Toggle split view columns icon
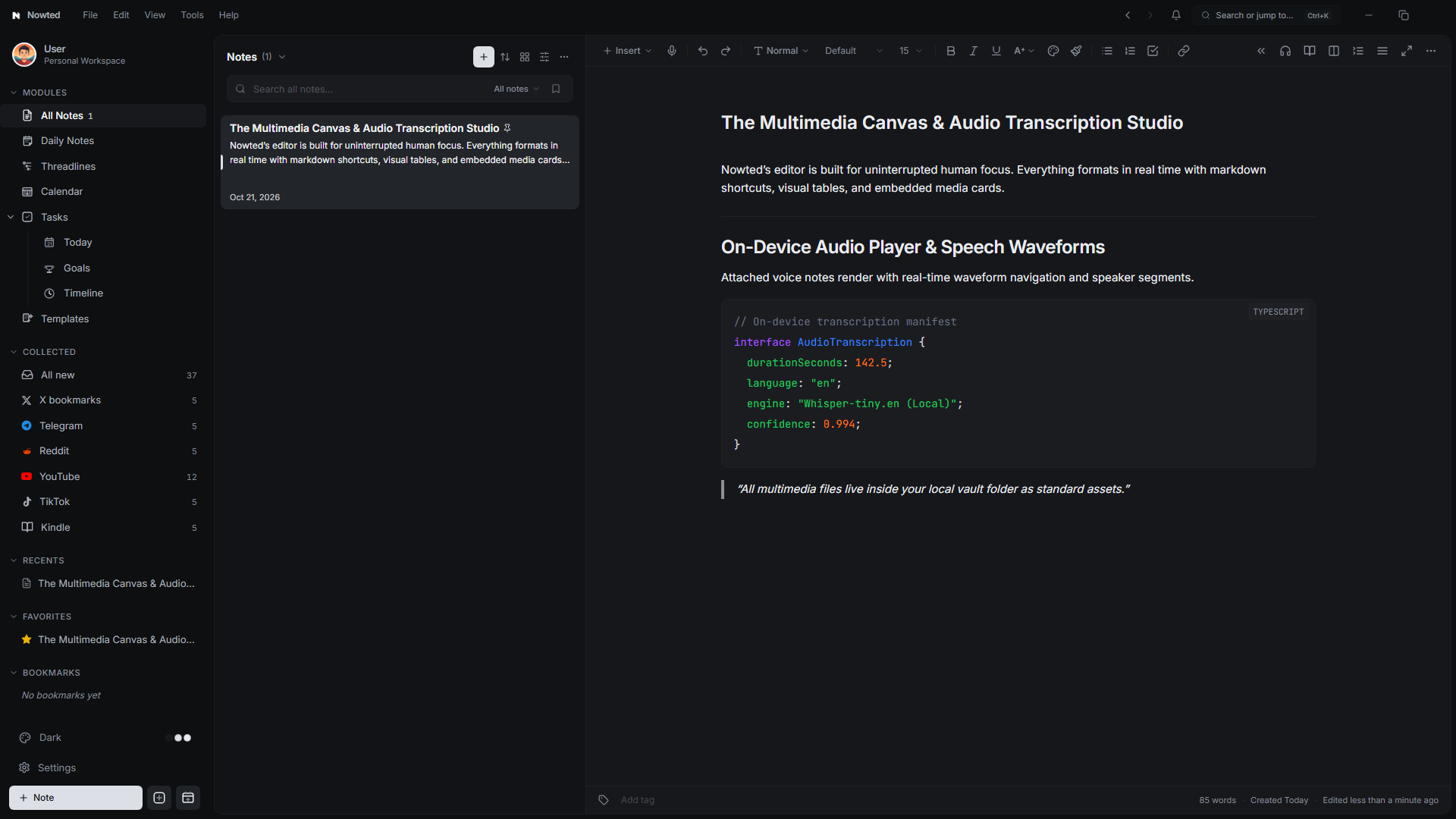Image resolution: width=1456 pixels, height=819 pixels. click(1334, 51)
